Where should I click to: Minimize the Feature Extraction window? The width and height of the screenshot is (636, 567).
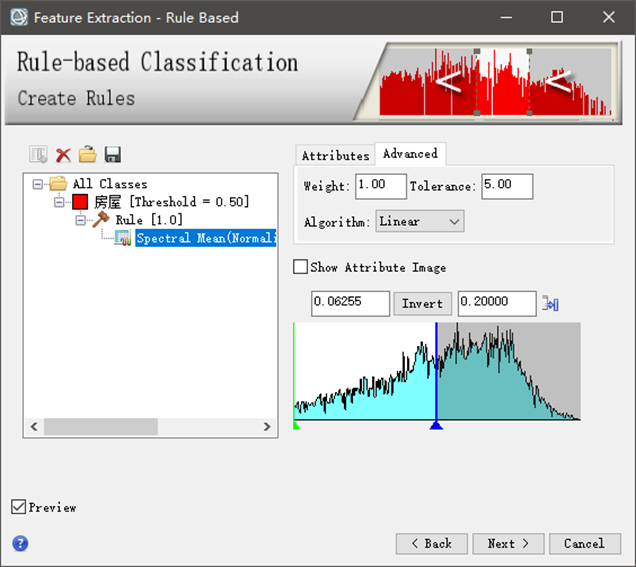pos(506,17)
